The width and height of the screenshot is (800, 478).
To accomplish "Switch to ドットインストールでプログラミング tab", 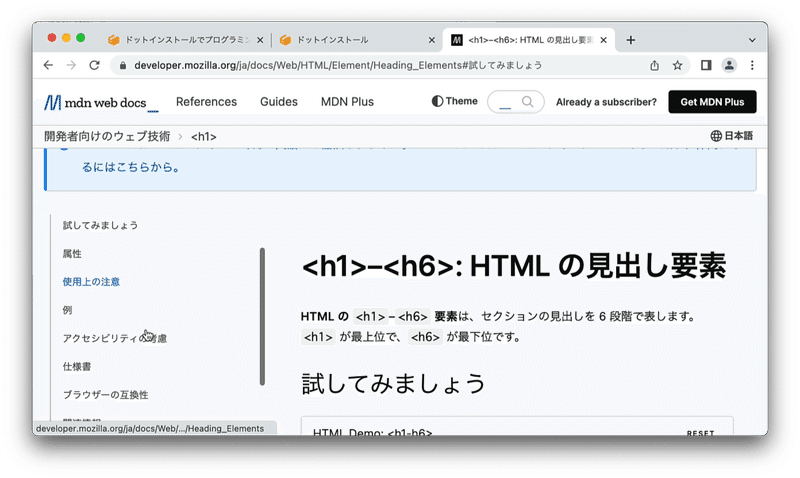I will coord(185,40).
